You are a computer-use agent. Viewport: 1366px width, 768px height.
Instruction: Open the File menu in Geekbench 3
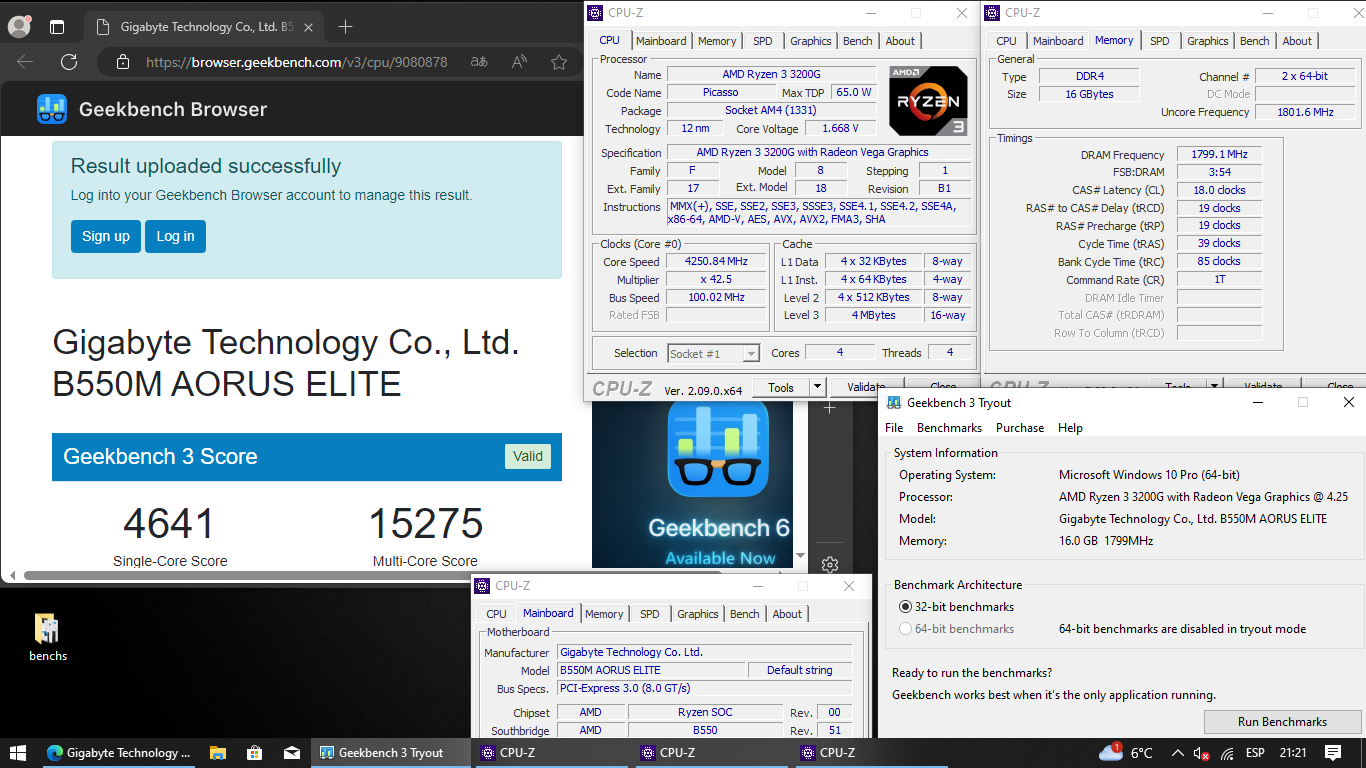894,428
